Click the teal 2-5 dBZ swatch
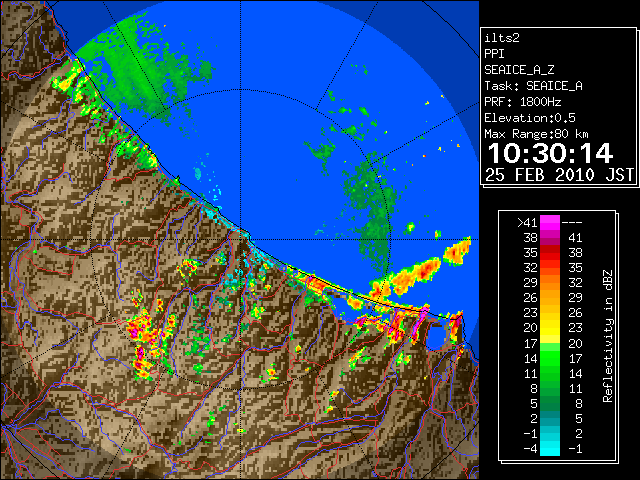The width and height of the screenshot is (640, 480). point(550,418)
